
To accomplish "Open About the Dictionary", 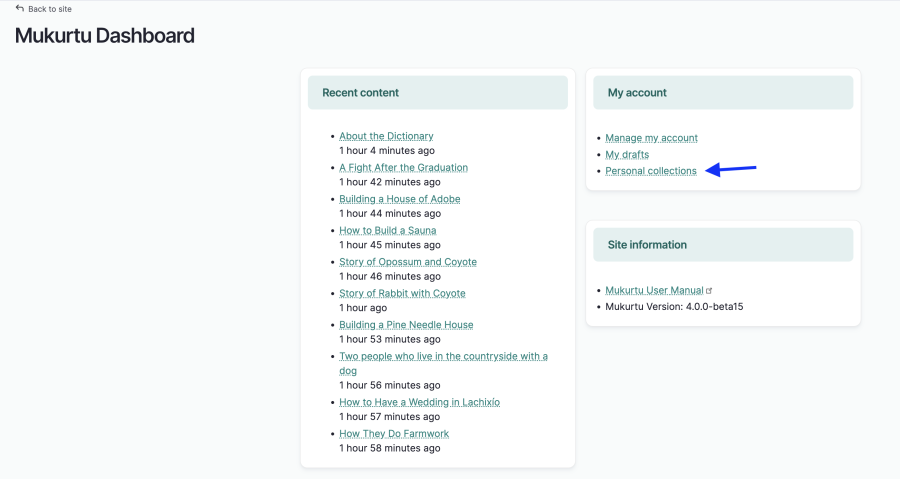I will pyautogui.click(x=386, y=136).
